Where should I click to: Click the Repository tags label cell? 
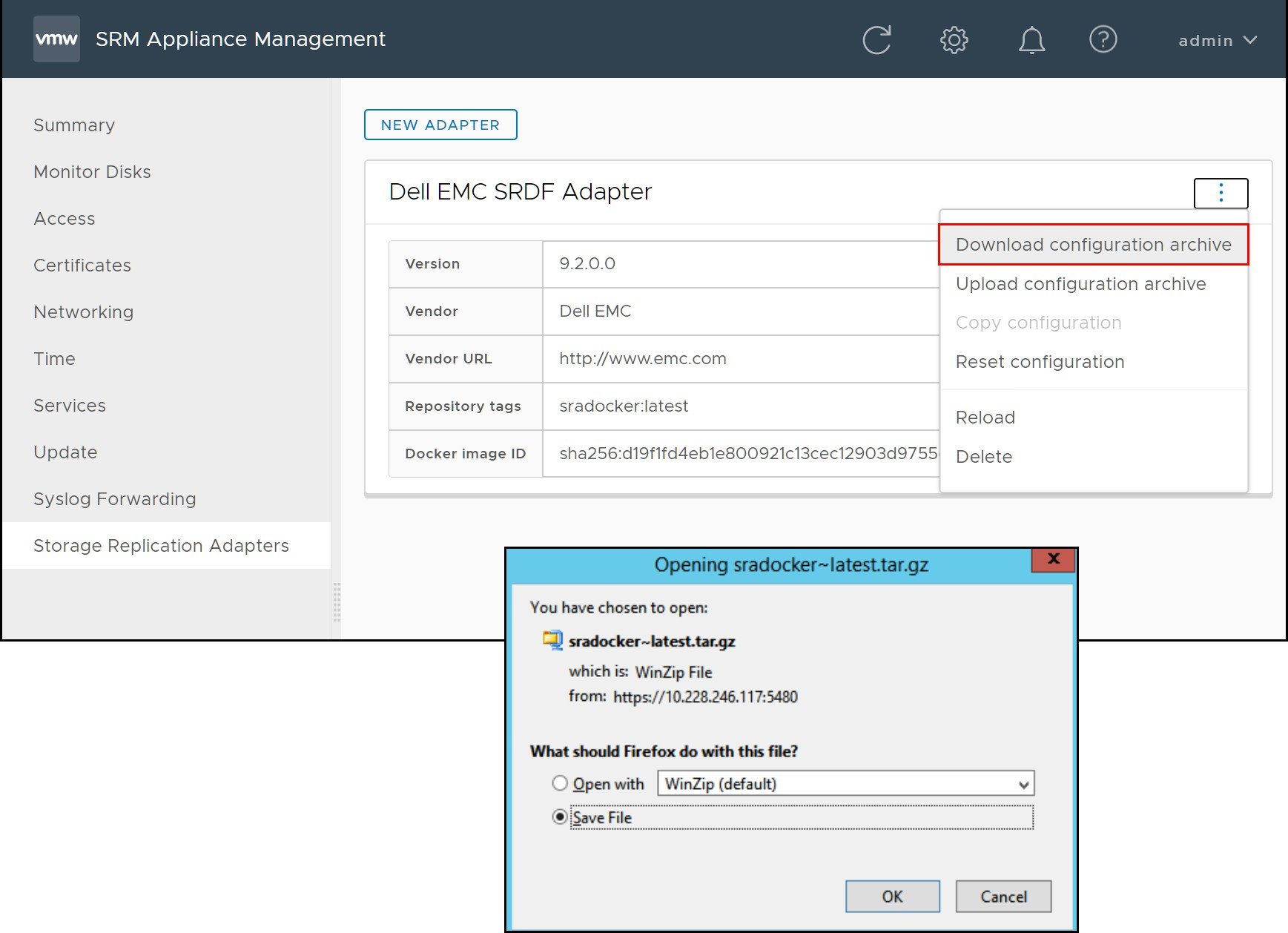466,406
